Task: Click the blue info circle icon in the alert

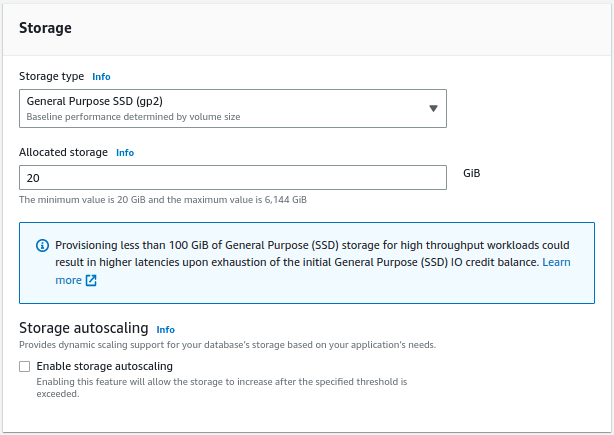Action: (x=42, y=245)
